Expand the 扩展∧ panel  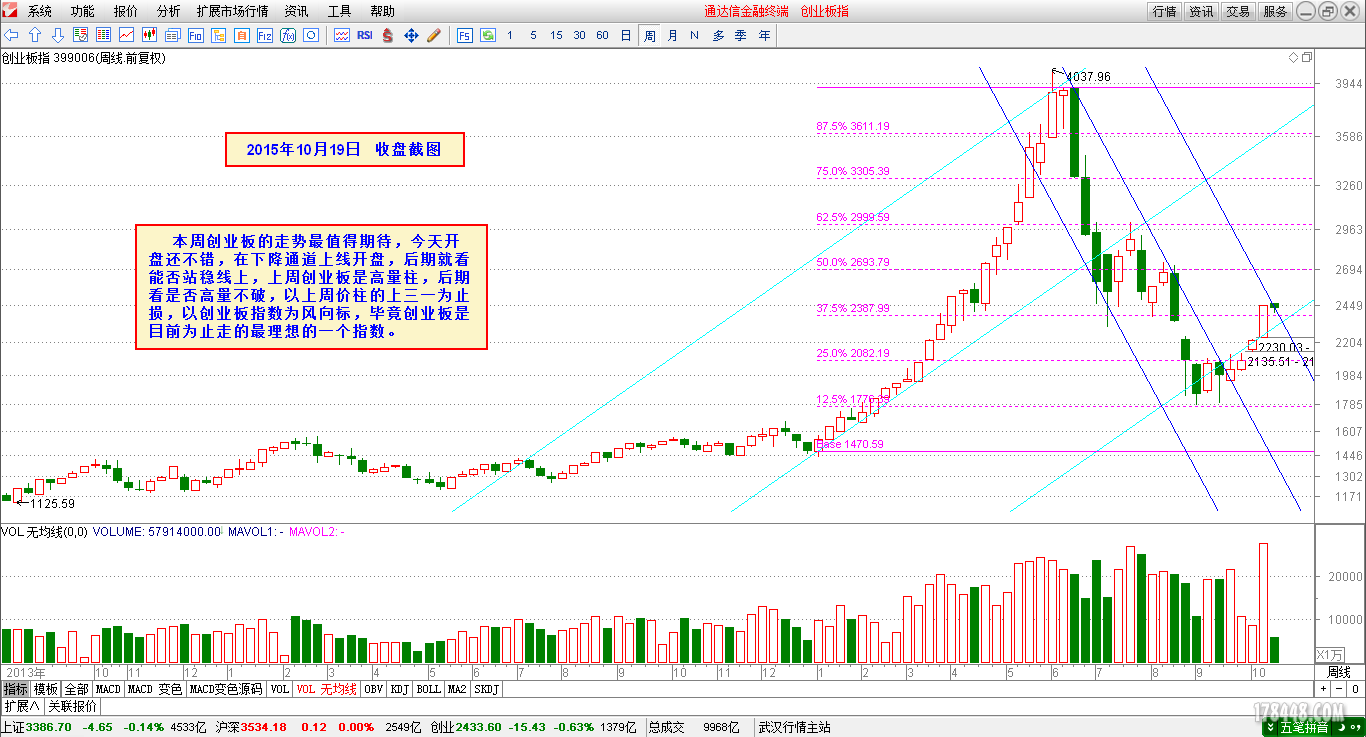(21, 705)
